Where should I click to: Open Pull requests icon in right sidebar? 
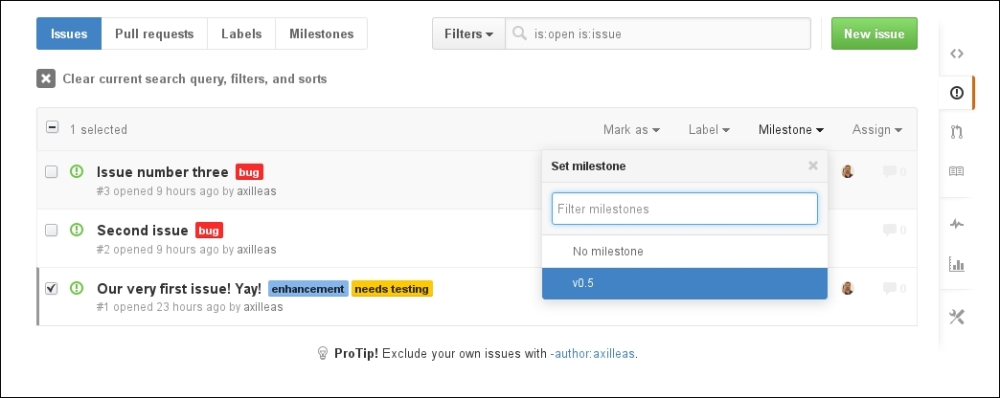coord(956,133)
